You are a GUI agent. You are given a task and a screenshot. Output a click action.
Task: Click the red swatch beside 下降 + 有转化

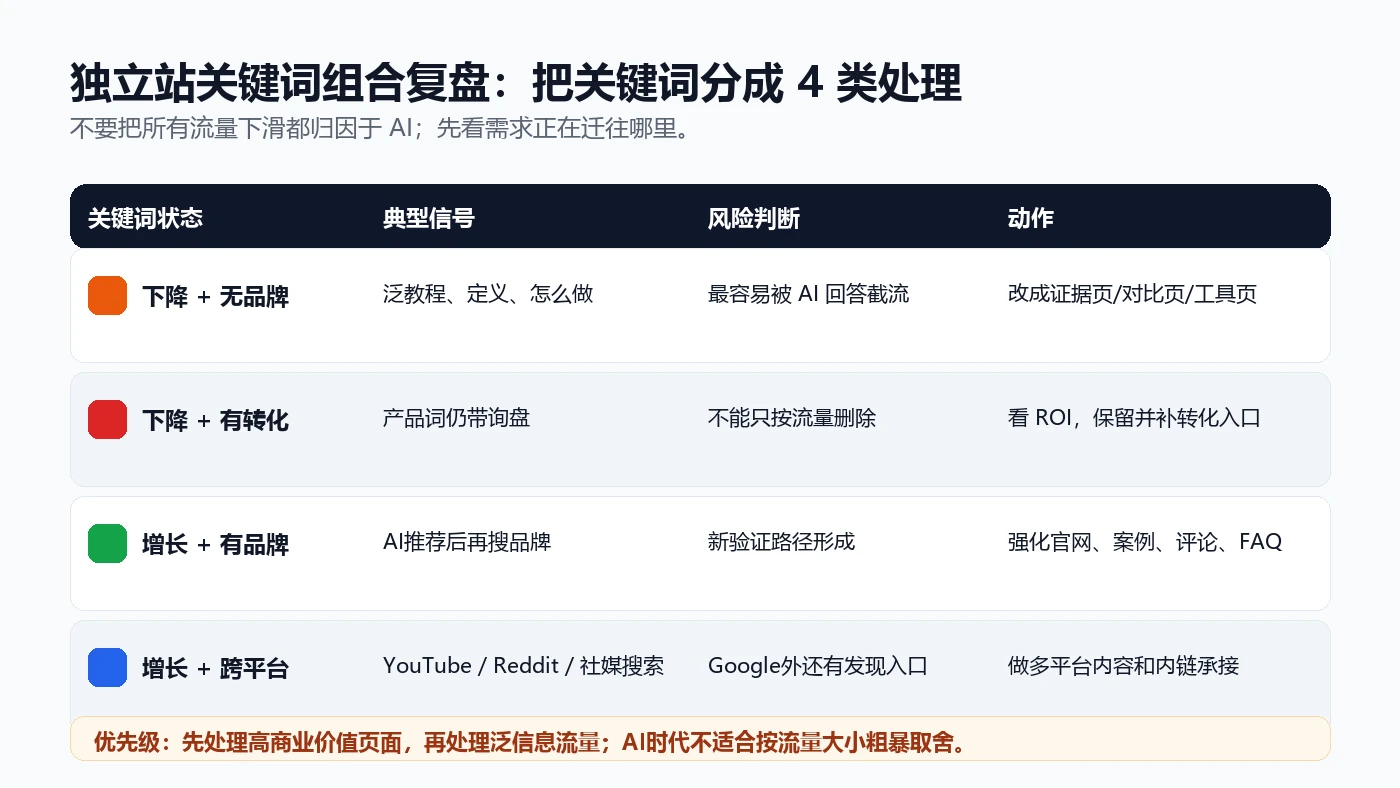(107, 420)
